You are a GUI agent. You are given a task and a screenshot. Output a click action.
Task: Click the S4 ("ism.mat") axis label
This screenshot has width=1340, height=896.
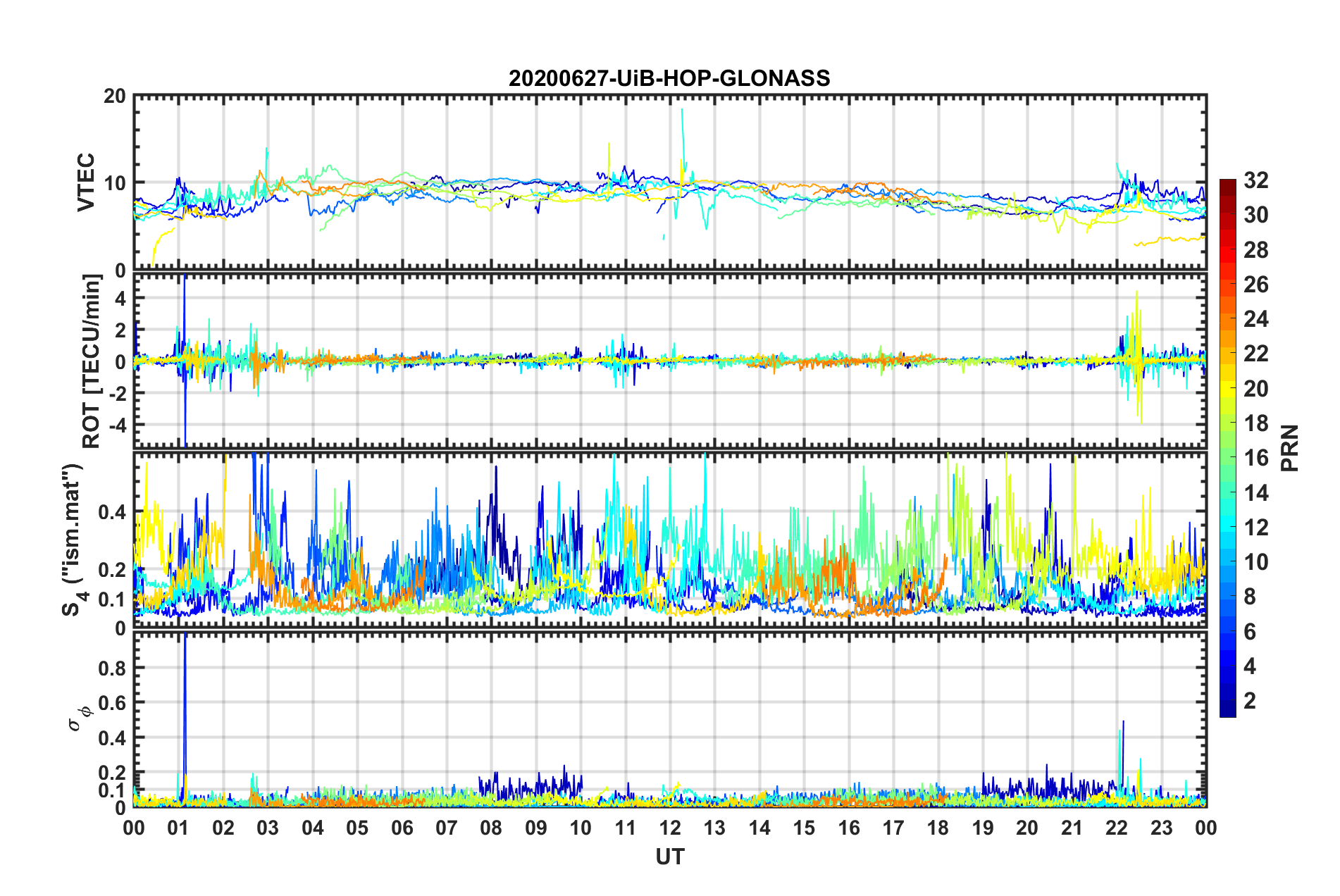click(x=75, y=540)
